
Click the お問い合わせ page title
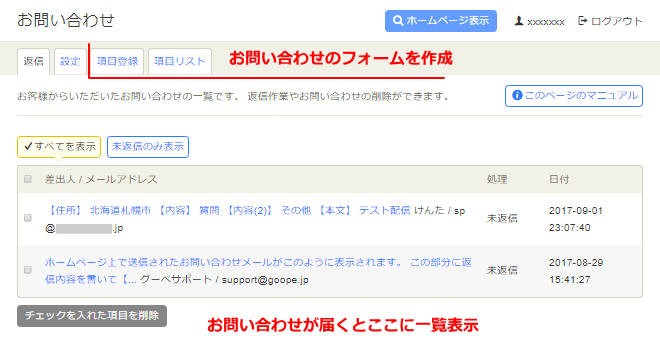pos(66,20)
